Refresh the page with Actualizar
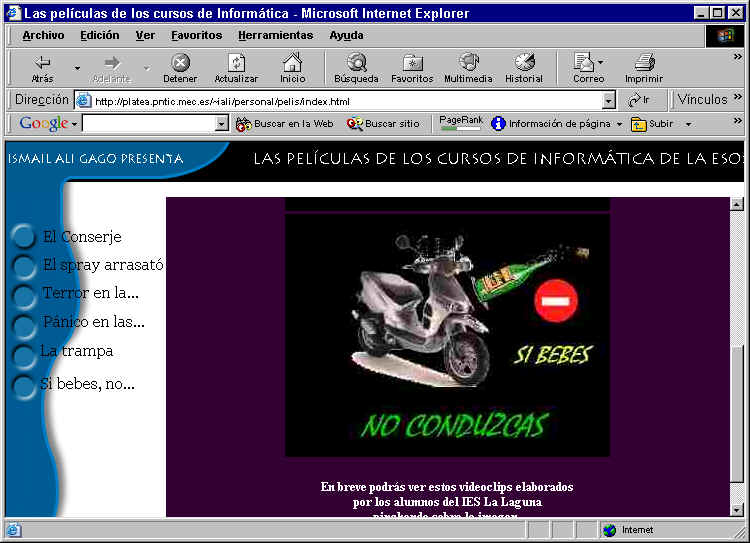This screenshot has width=750, height=543. pos(236,68)
